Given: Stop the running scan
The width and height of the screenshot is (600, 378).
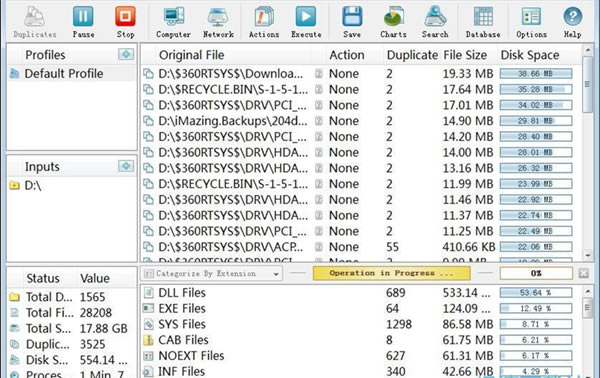Looking at the screenshot, I should pyautogui.click(x=125, y=22).
